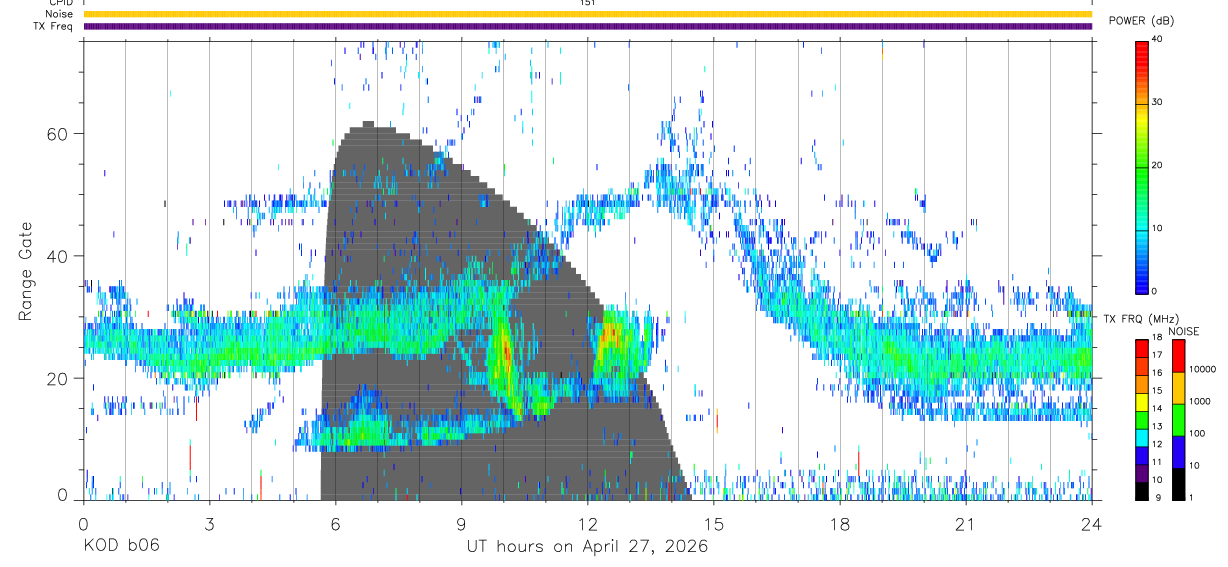Click the 12 hour tick on UT axis
1228x567 pixels.
[587, 523]
